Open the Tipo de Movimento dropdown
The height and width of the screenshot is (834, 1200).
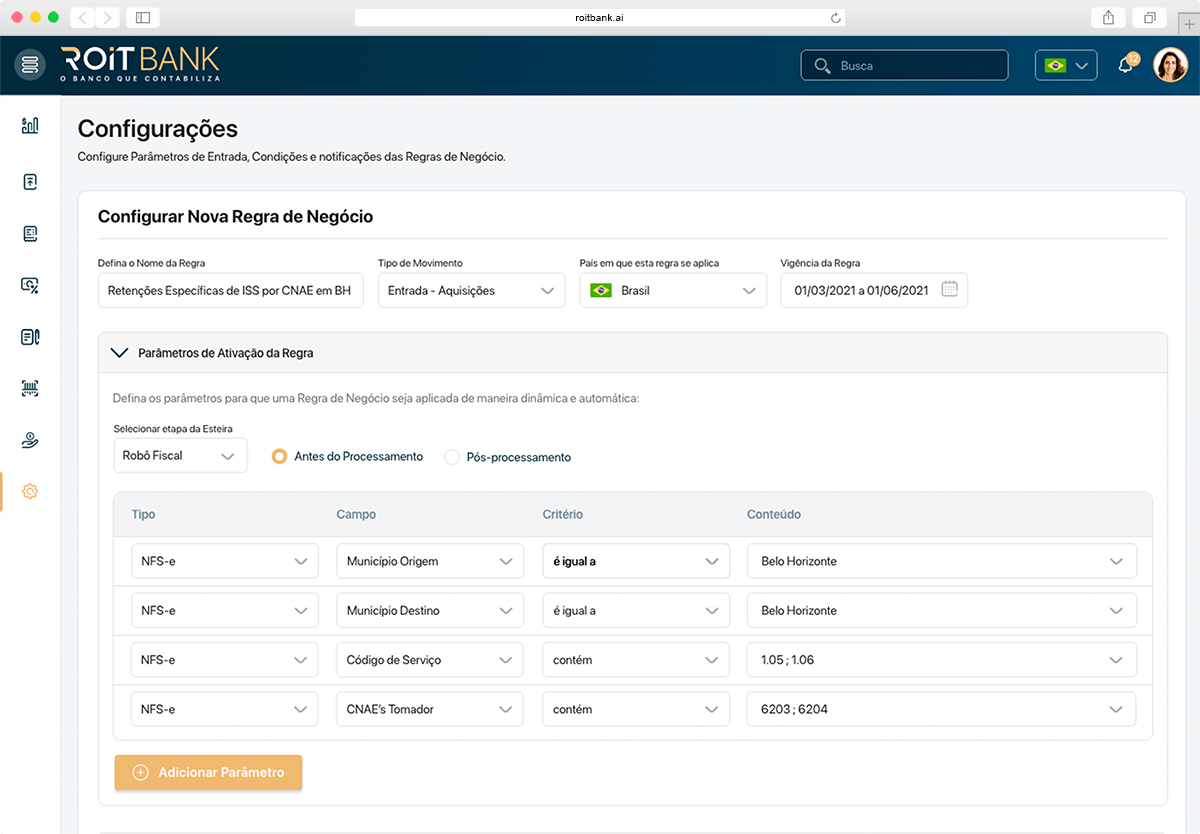point(469,291)
